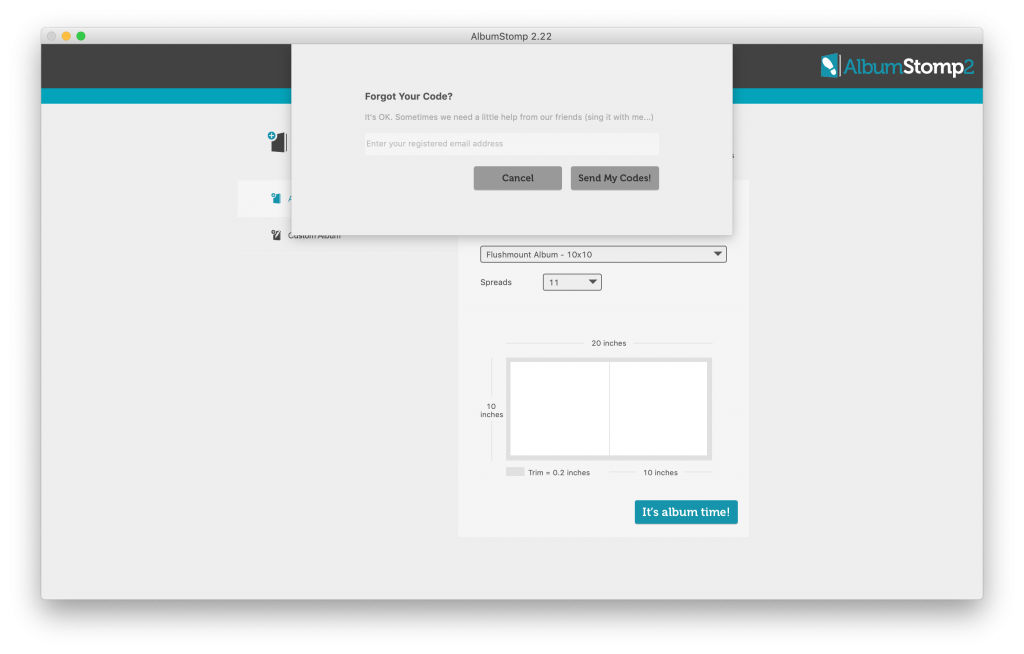
Task: Click the 20 inches width label
Action: click(608, 343)
